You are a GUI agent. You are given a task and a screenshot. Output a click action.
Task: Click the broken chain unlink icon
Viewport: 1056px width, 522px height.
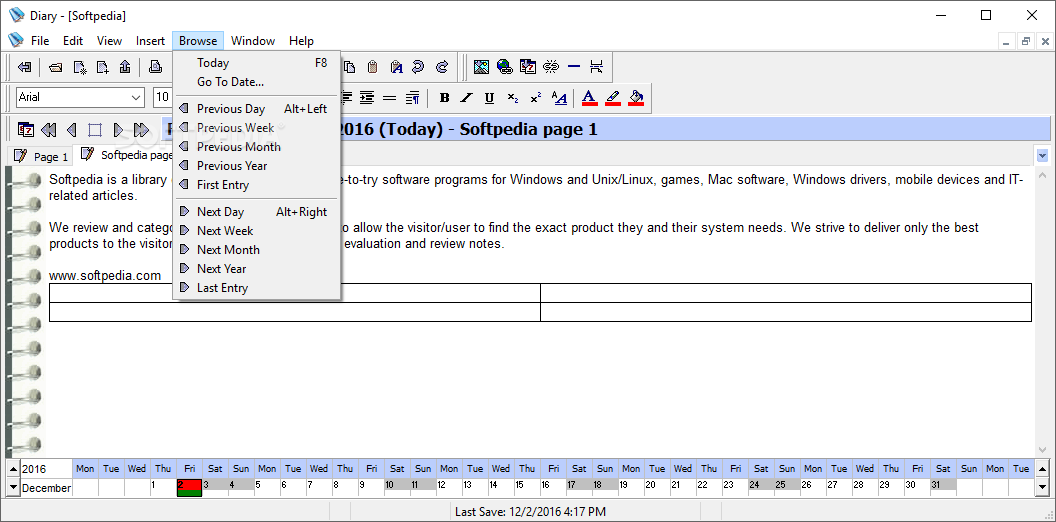(551, 67)
